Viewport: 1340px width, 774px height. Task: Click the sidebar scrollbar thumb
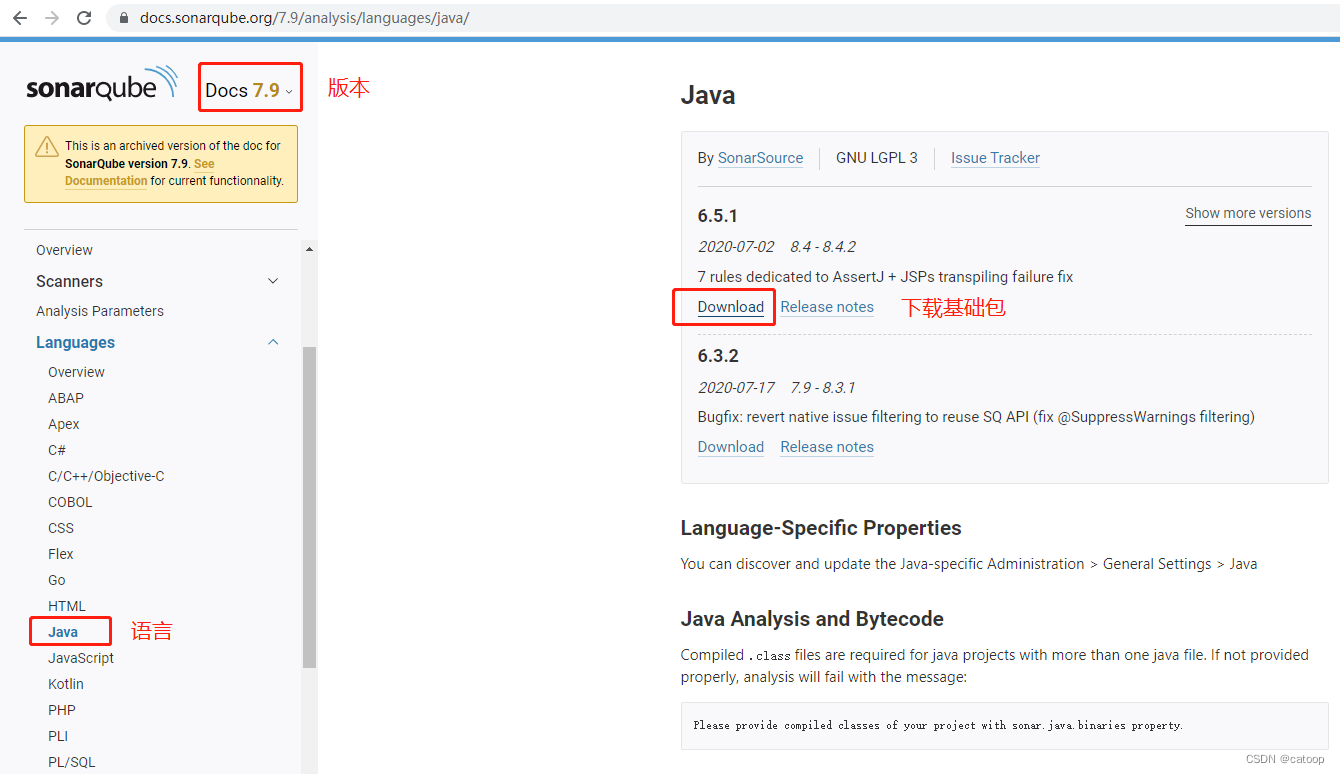point(309,507)
